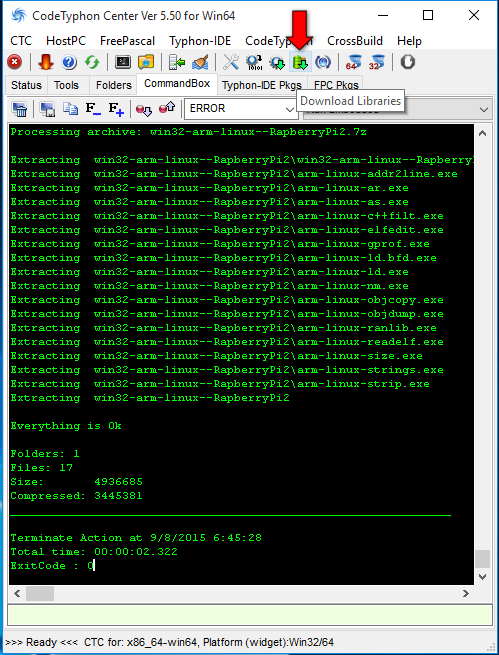Viewport: 499px width, 655px height.
Task: Click the blue circular rings icon
Action: coord(323,62)
